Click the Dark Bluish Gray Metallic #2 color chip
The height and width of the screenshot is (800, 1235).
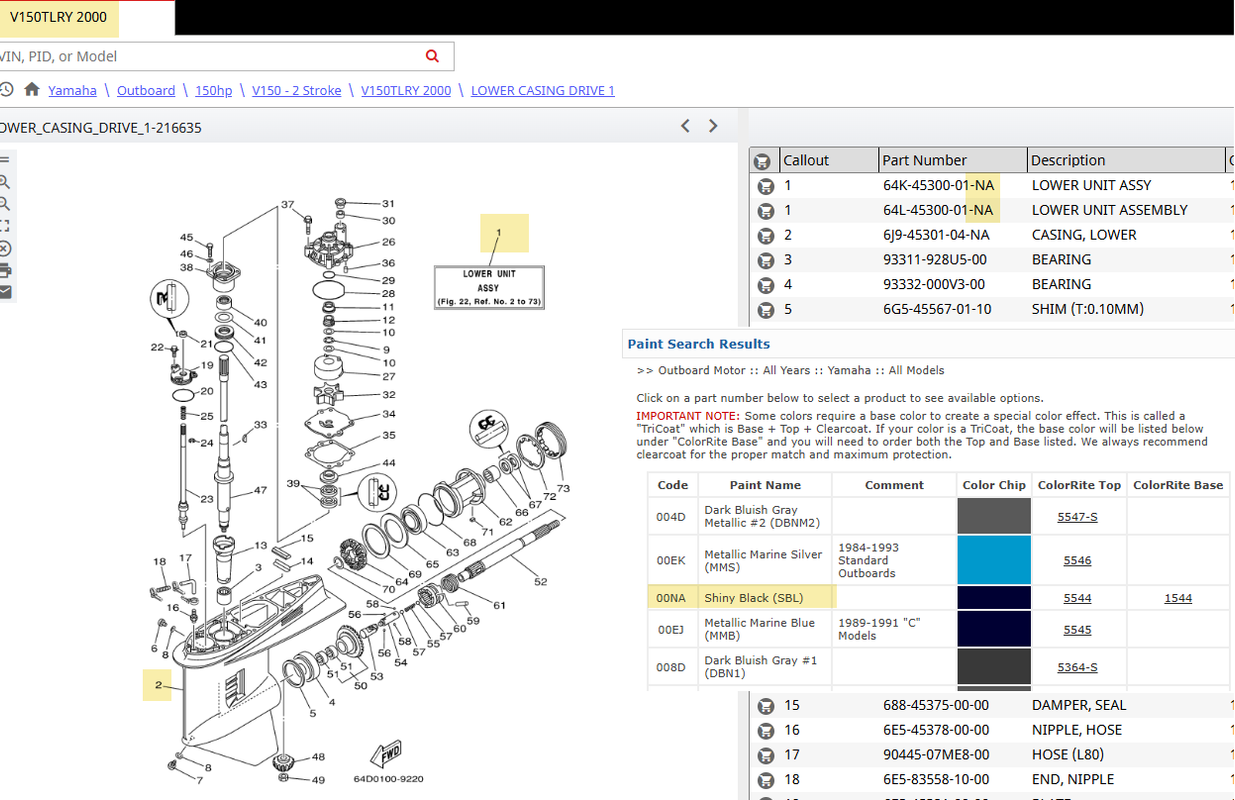(994, 517)
